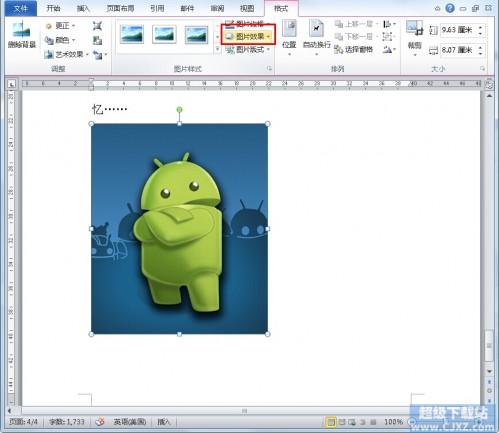
Task: Open the Rotate objects menu icon
Action: pos(389,50)
